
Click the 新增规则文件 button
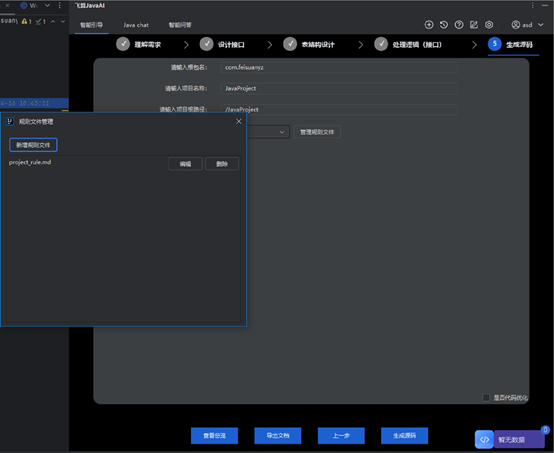[x=33, y=145]
